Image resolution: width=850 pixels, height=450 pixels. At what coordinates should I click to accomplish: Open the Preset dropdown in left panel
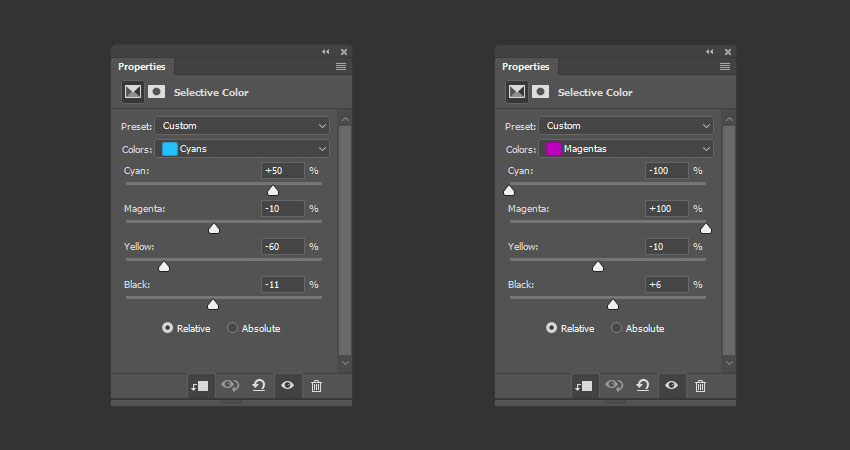(242, 126)
